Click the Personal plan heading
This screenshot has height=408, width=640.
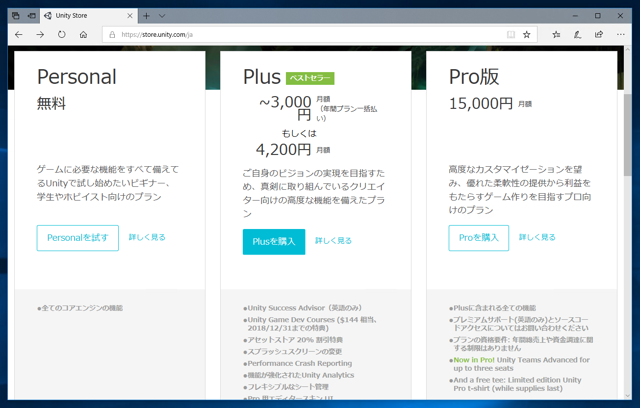(x=77, y=77)
